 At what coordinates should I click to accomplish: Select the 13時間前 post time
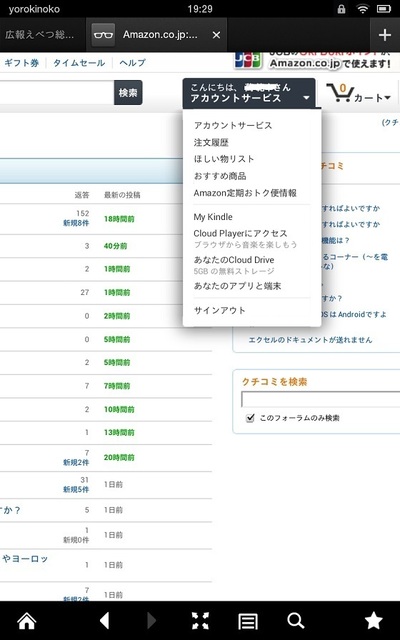[x=119, y=432]
